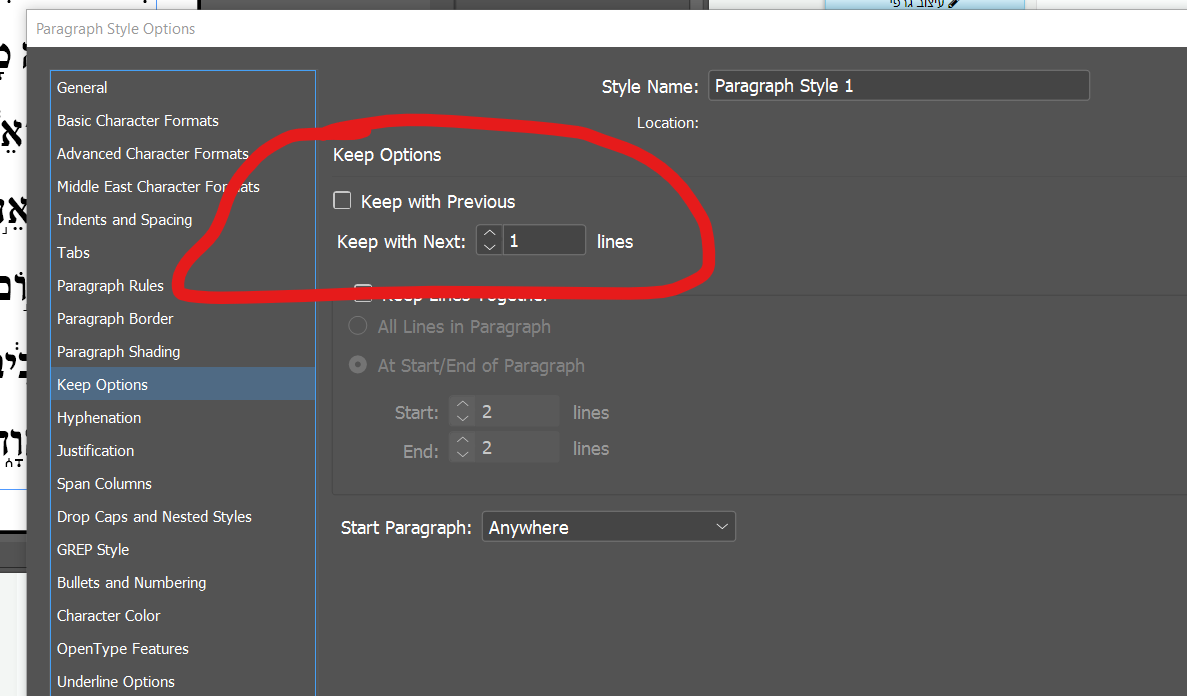The width and height of the screenshot is (1187, 696).
Task: Open Paragraph Border settings
Action: point(182,319)
